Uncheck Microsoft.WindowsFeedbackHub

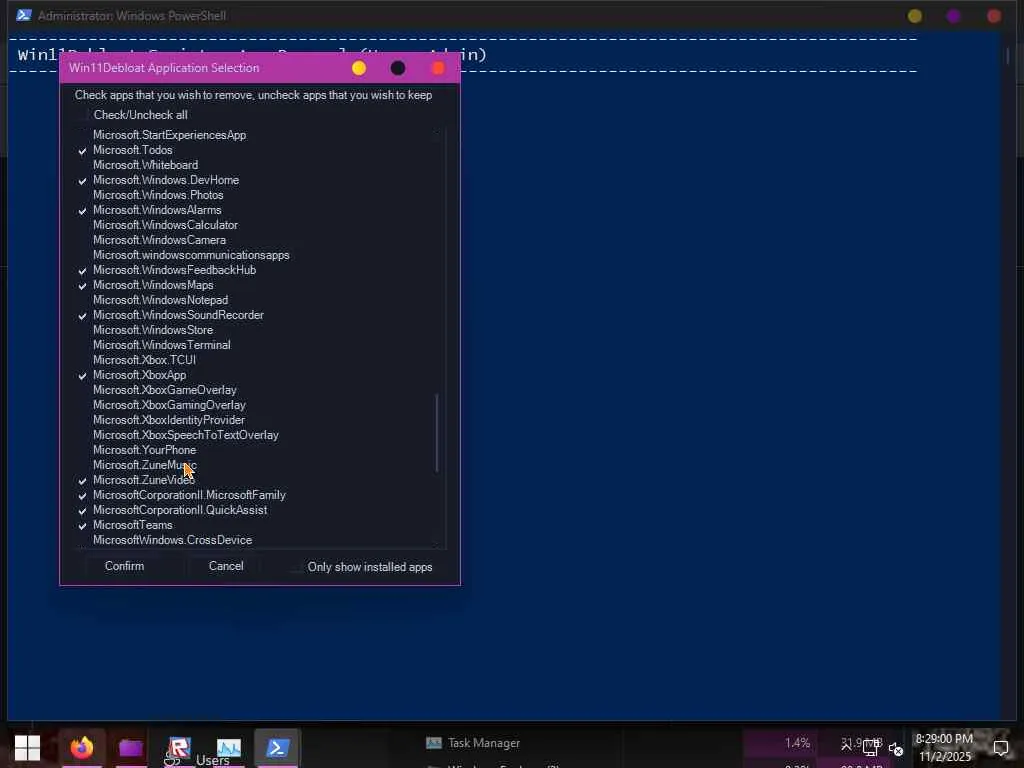(82, 271)
